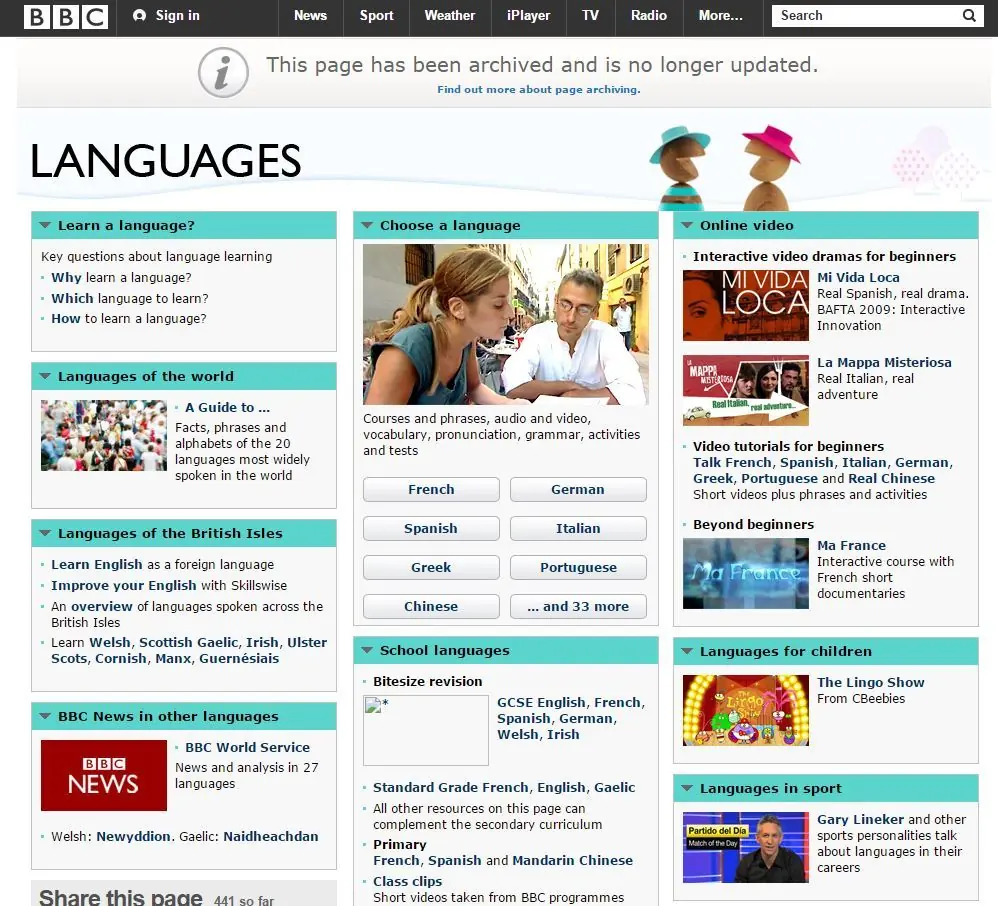Image resolution: width=998 pixels, height=906 pixels.
Task: Open the Naidheachdan Gaelic news link
Action: [x=271, y=837]
